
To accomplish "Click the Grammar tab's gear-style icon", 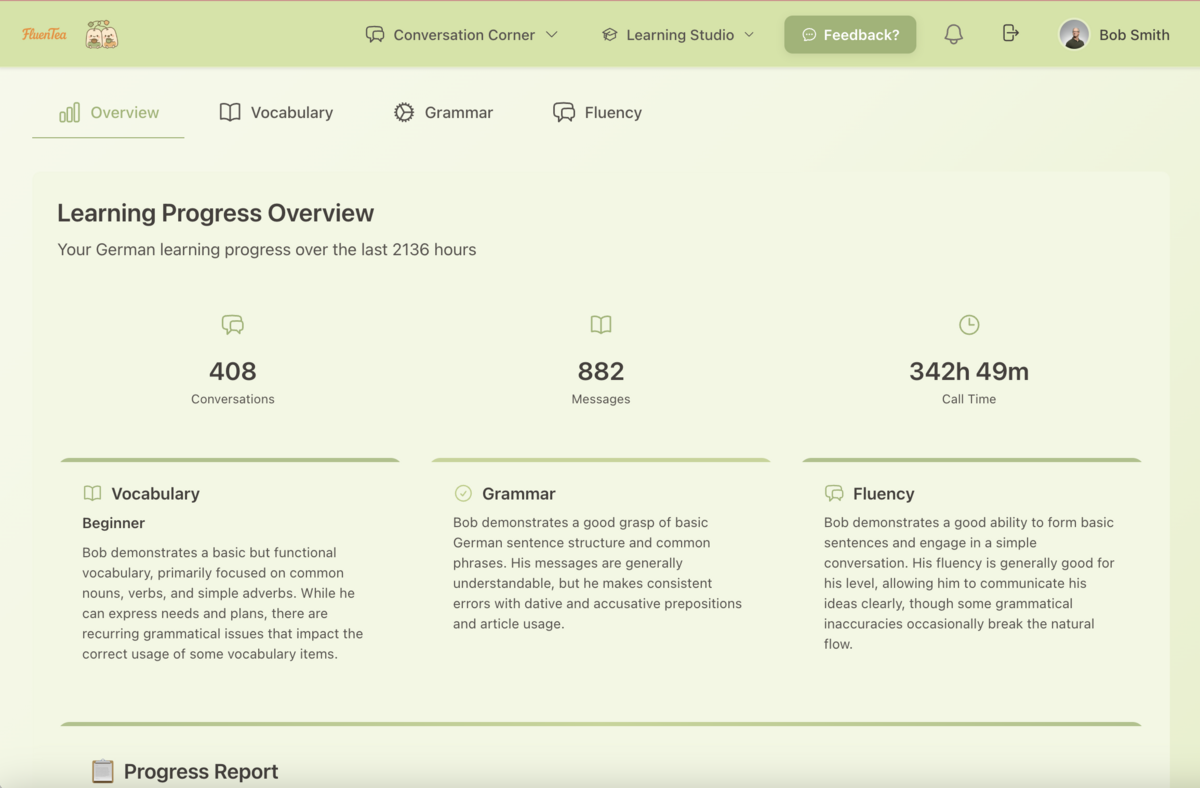I will pos(404,112).
